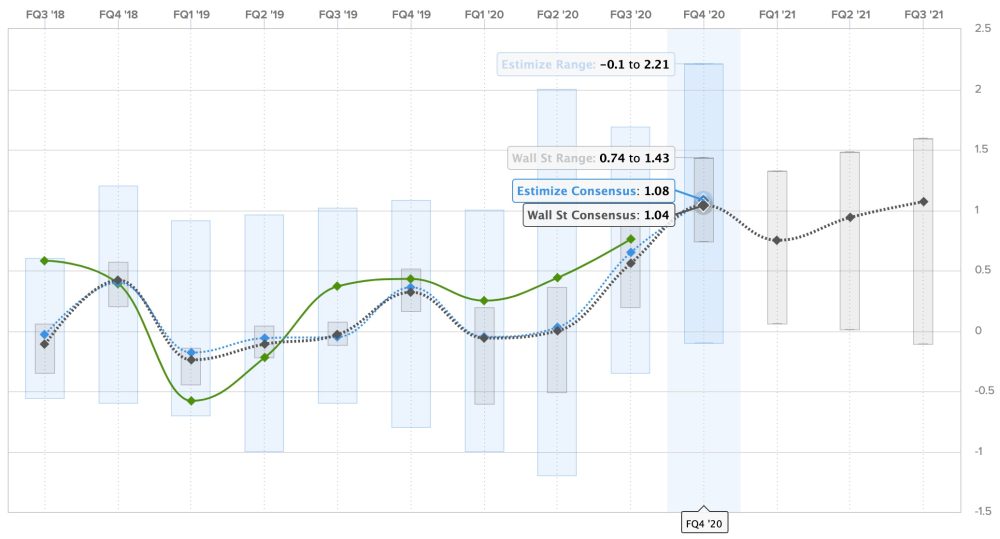The image size is (1000, 539).
Task: Click the green actual diamond at FQ1 '19 low
Action: [x=191, y=401]
